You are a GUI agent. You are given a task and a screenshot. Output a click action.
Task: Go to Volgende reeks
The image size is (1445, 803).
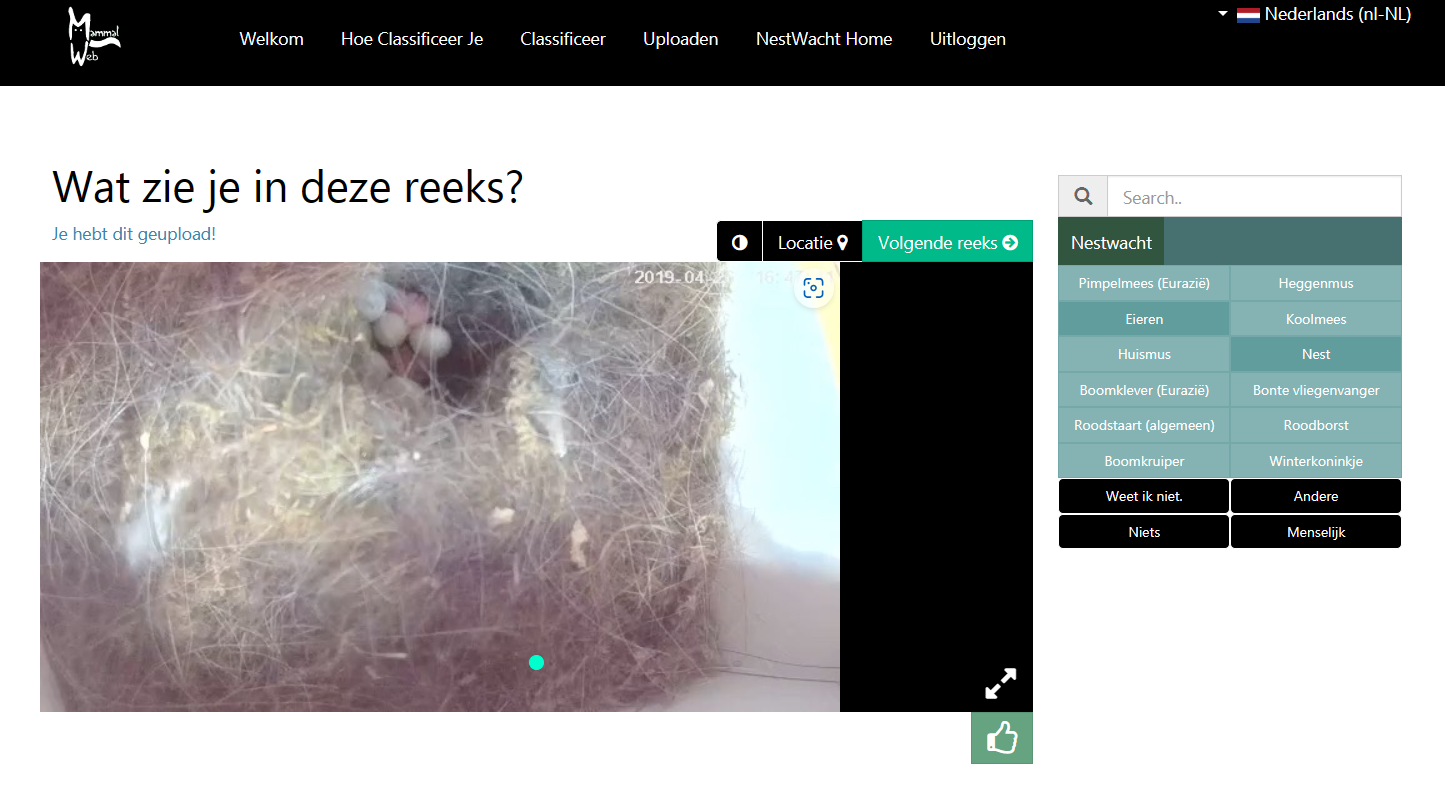click(x=947, y=242)
